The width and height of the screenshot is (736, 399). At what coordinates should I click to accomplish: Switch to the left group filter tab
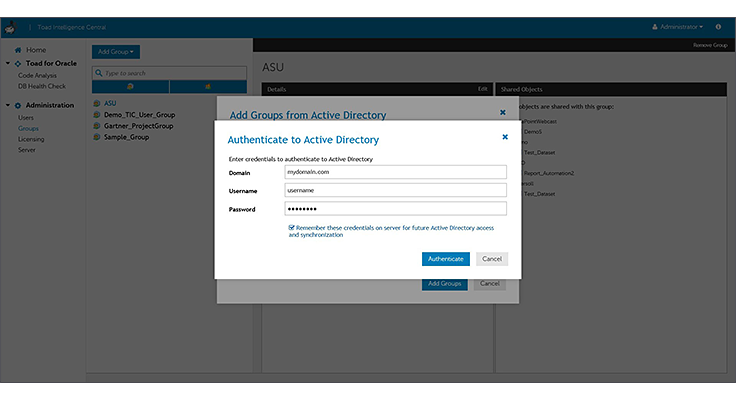click(x=130, y=86)
